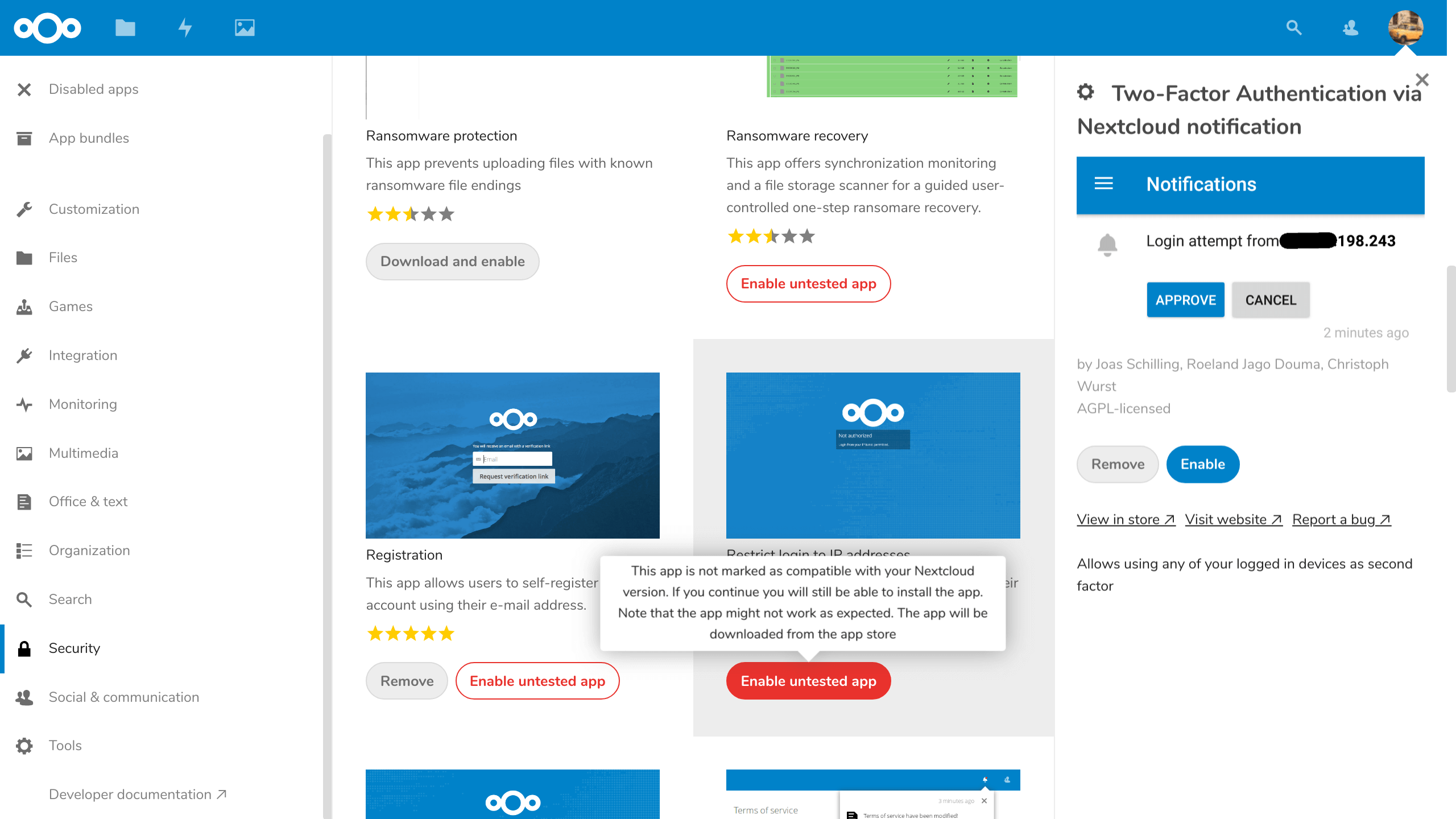Click the Settings gear icon in Two-Factor panel
This screenshot has height=819, width=1456.
click(1087, 92)
